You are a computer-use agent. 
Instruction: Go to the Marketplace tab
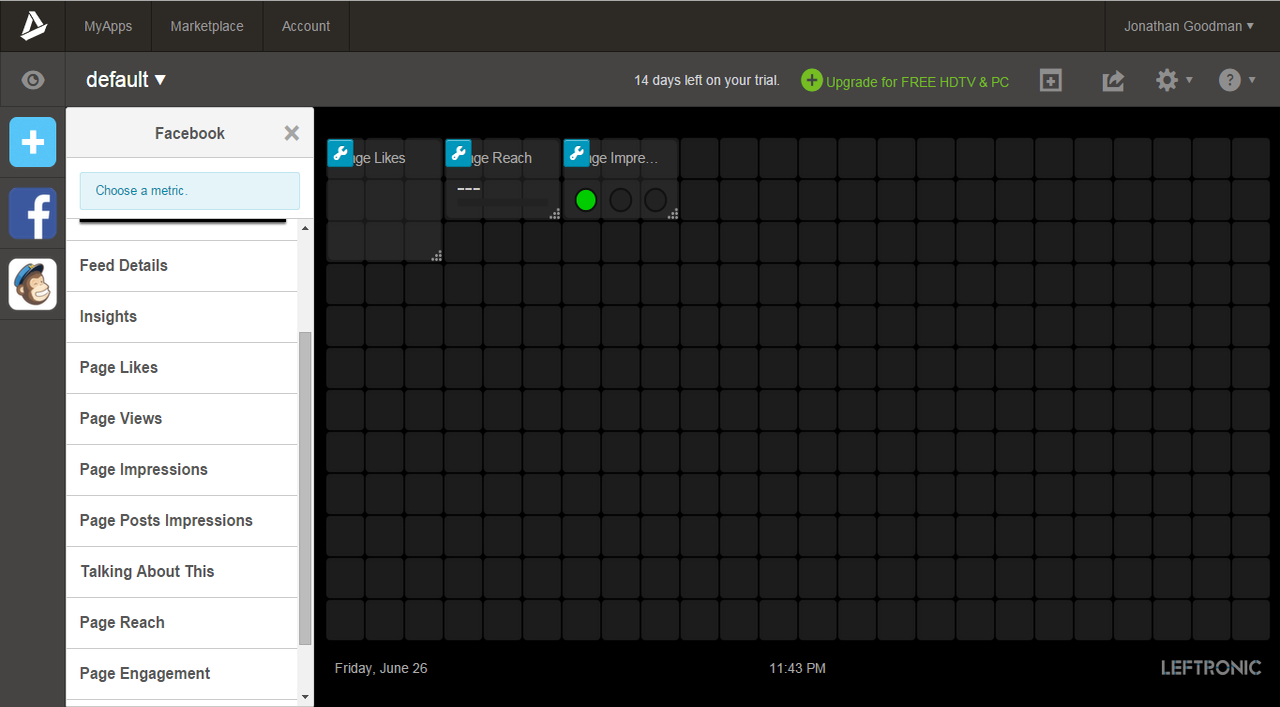click(207, 26)
